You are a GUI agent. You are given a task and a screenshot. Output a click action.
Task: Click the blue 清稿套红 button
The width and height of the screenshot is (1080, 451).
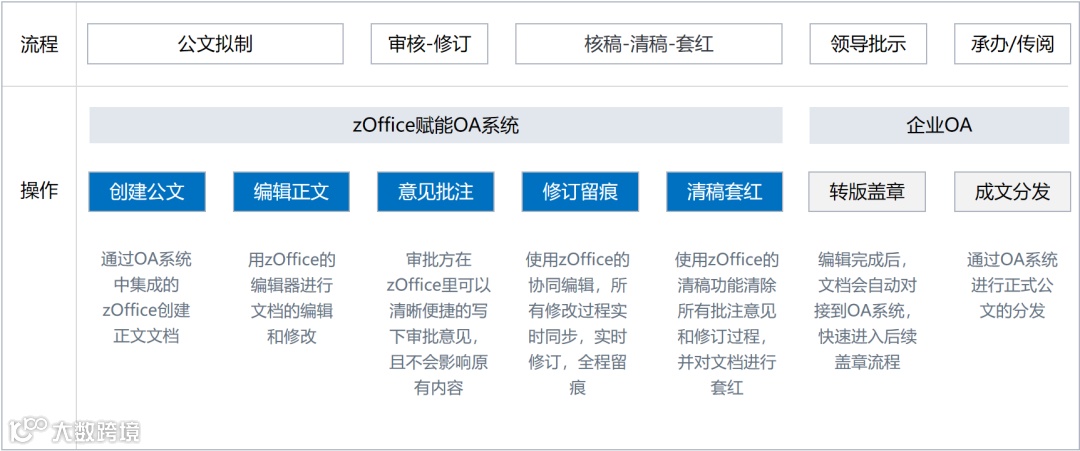pyautogui.click(x=725, y=191)
